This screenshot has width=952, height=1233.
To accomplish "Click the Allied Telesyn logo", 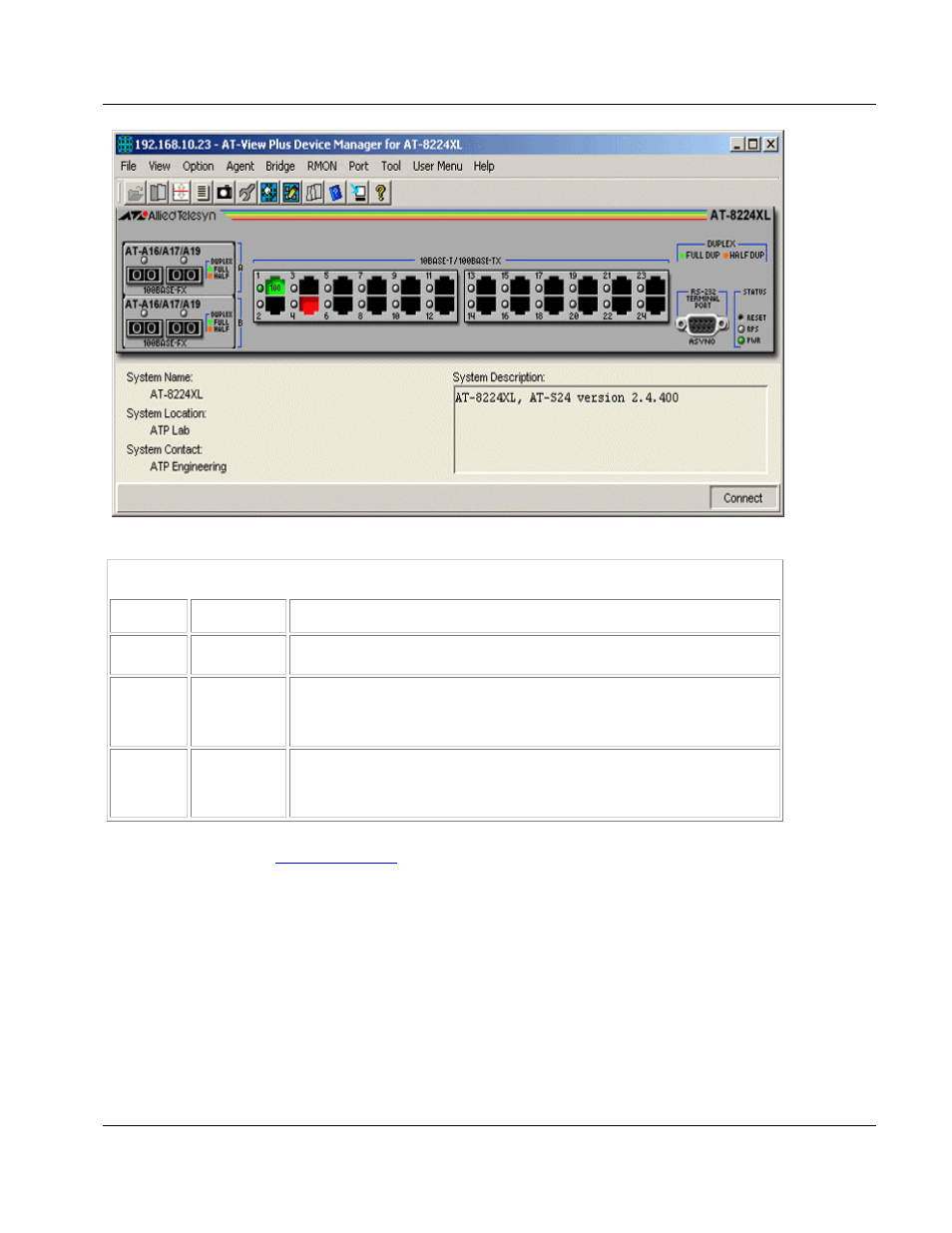I will [x=168, y=216].
